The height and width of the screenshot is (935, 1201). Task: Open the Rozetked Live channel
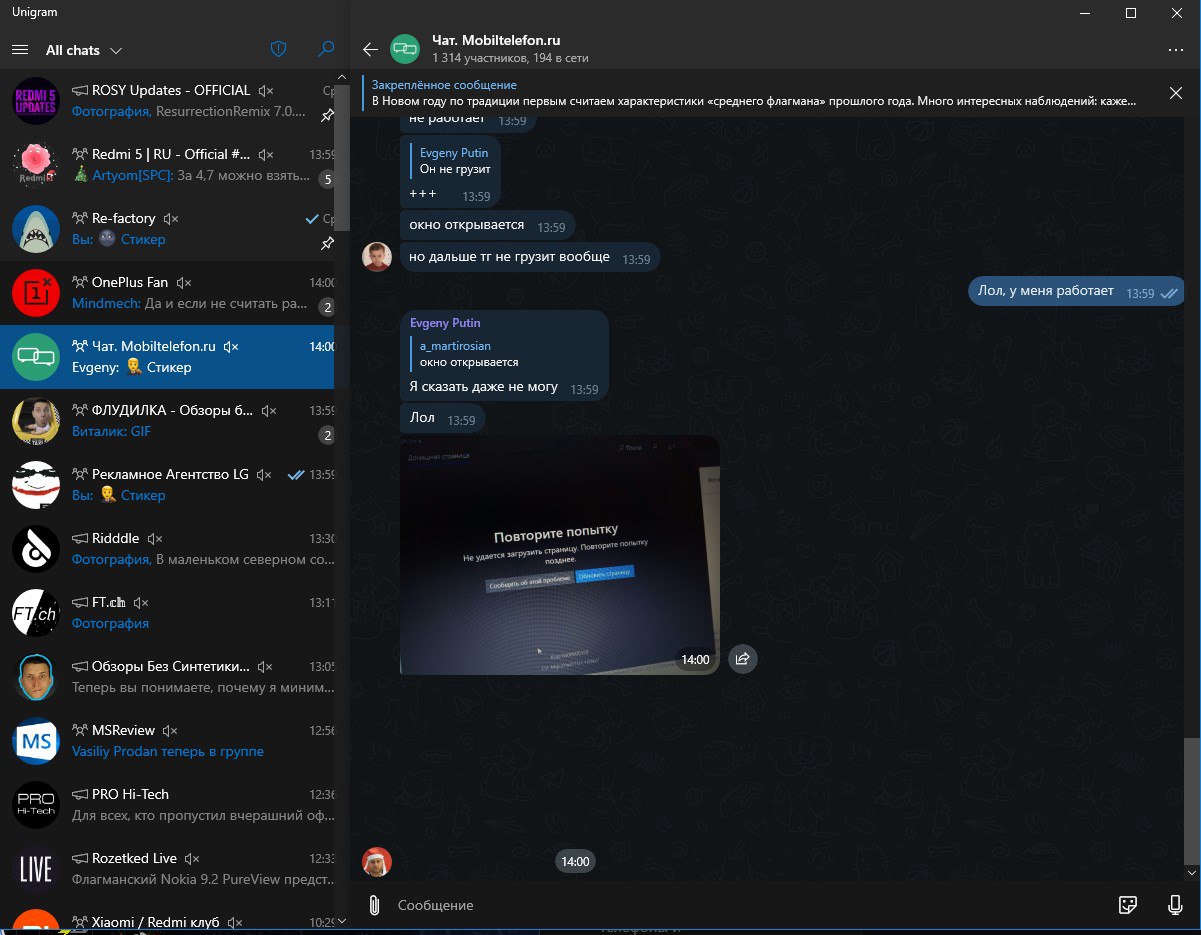pyautogui.click(x=168, y=869)
